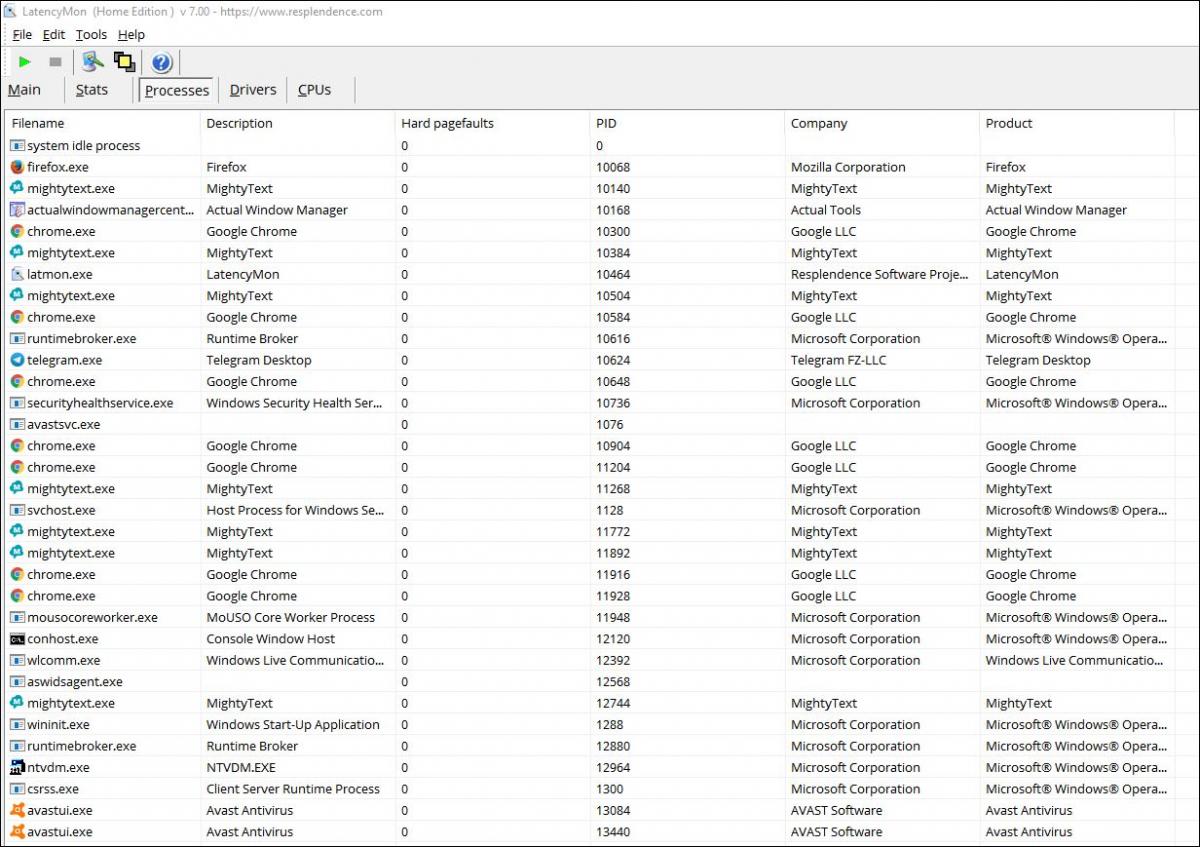
Task: Switch to the Drivers tab
Action: (252, 90)
